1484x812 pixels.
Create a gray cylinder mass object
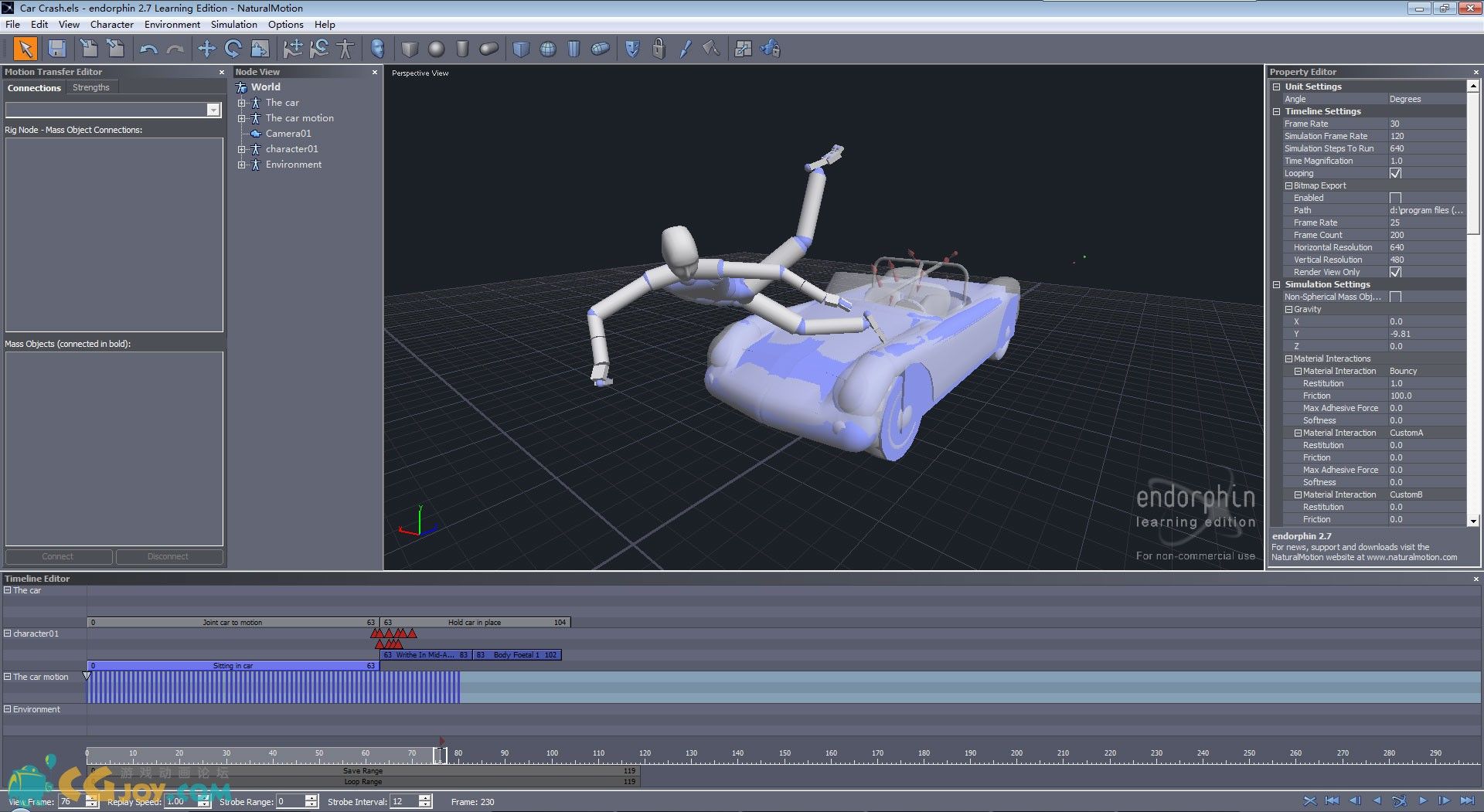coord(462,49)
